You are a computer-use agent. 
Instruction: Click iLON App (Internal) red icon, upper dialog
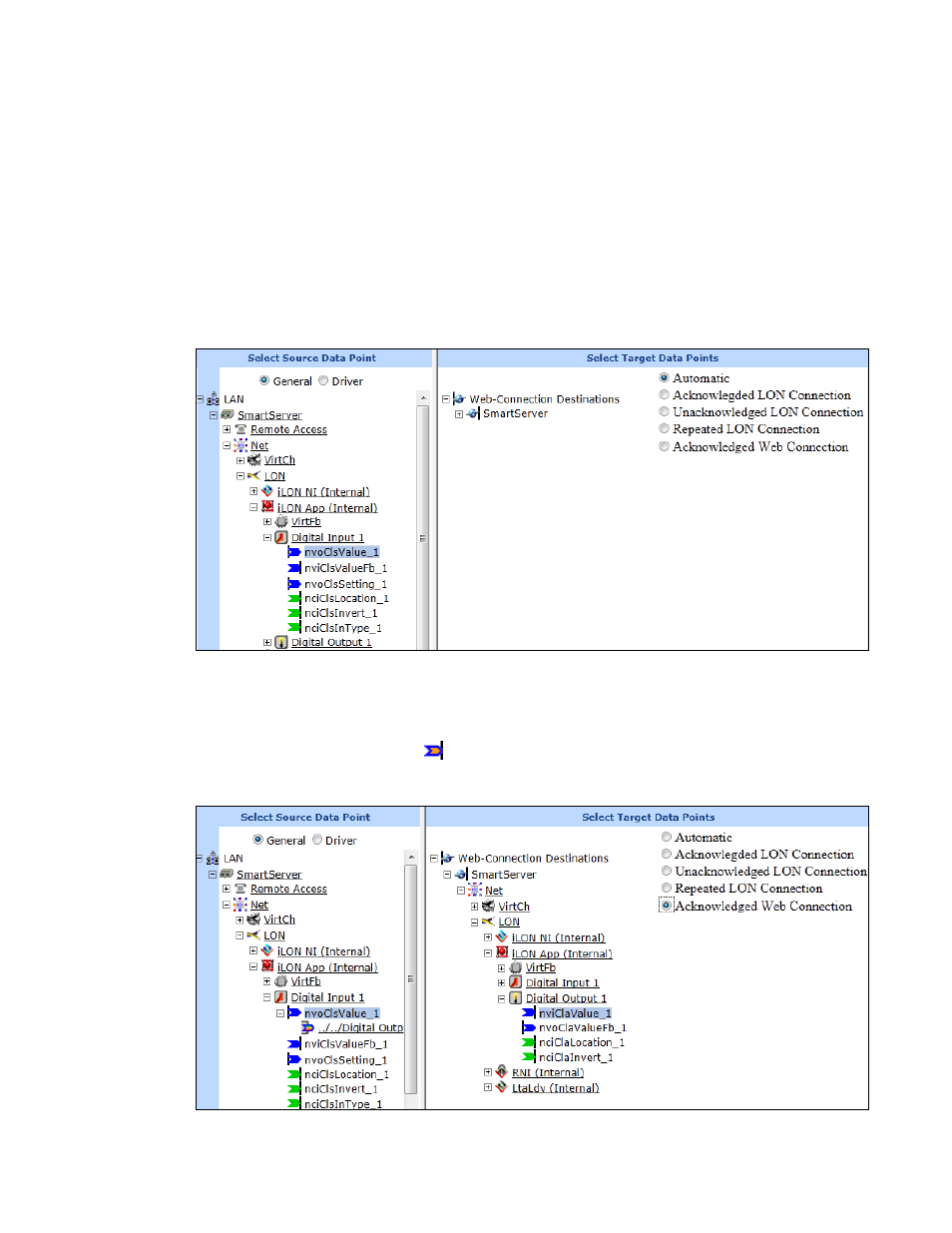[x=267, y=507]
